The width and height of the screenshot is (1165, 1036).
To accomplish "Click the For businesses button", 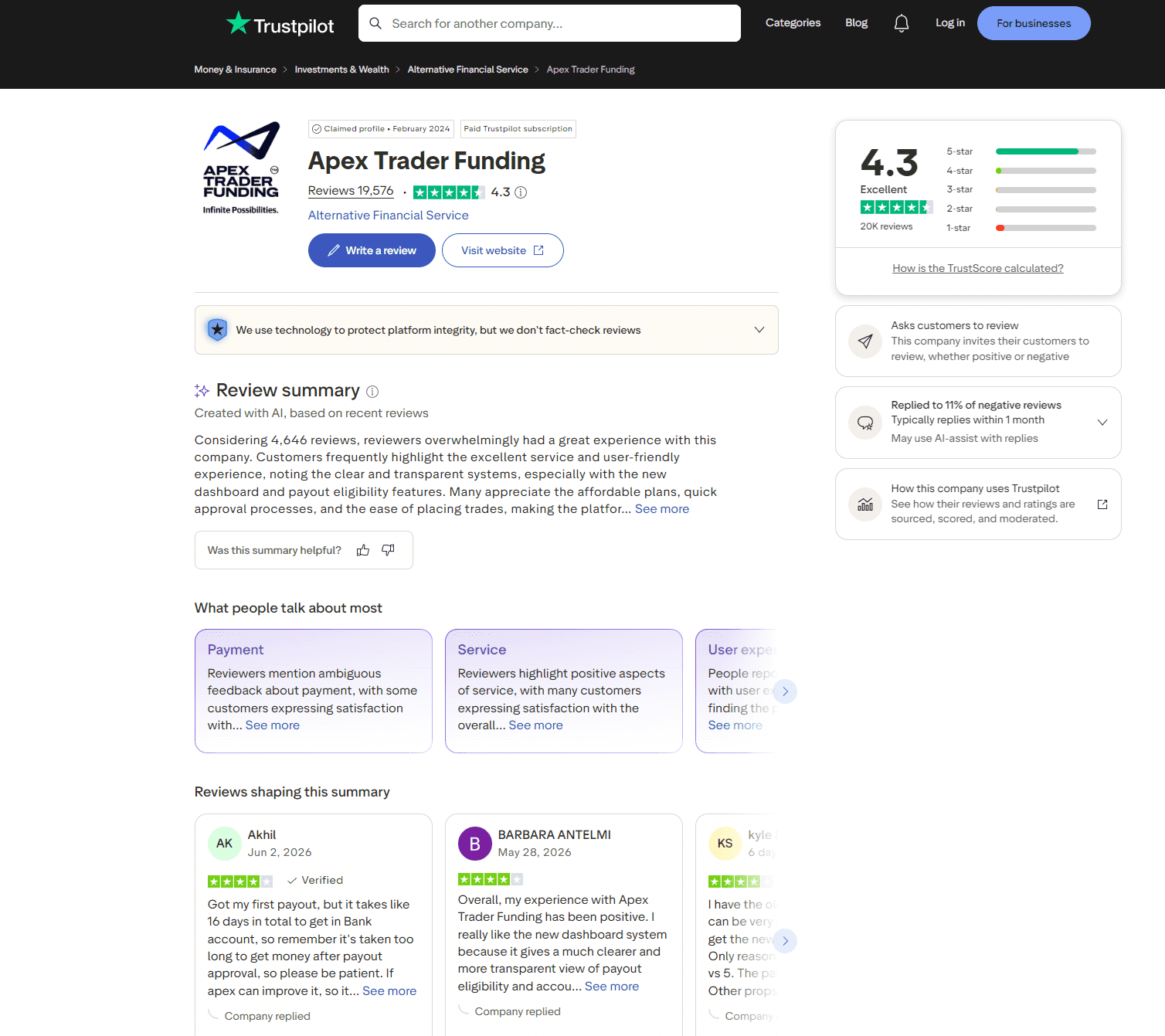I will (1034, 23).
